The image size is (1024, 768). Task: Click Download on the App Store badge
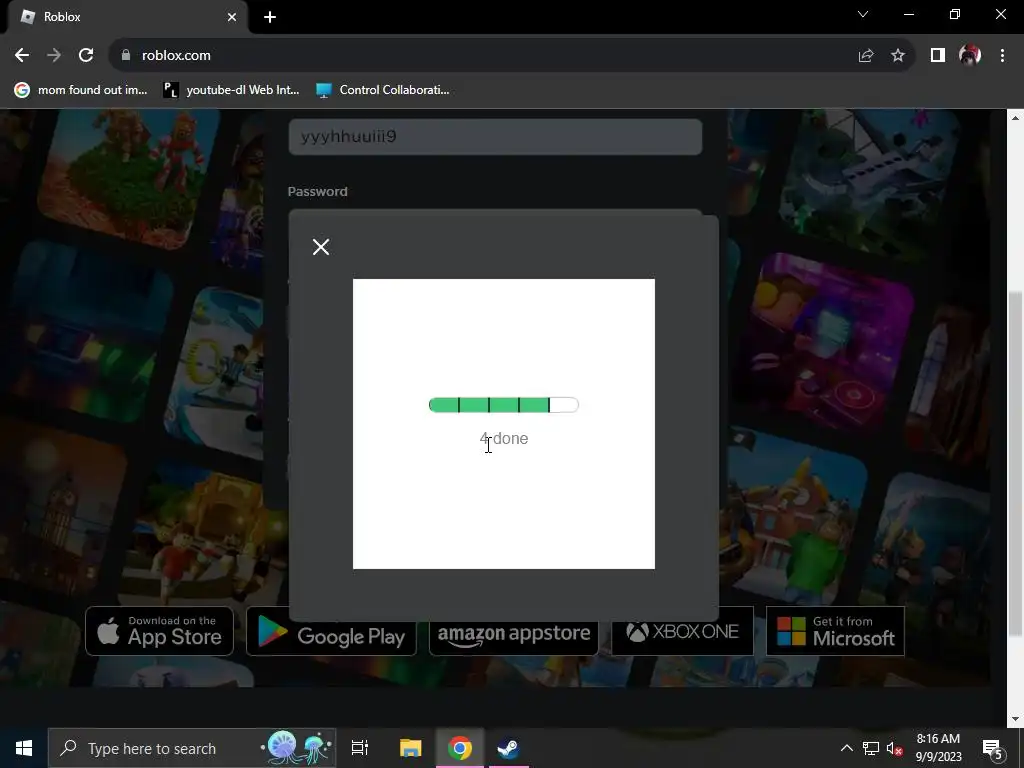coord(159,631)
